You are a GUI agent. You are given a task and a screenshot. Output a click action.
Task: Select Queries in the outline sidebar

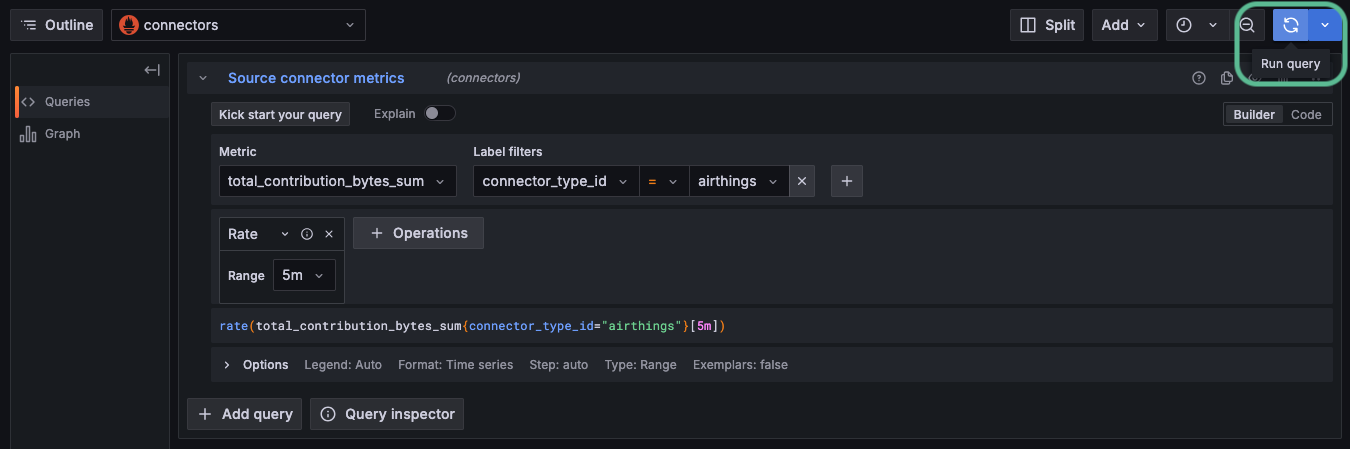[67, 102]
